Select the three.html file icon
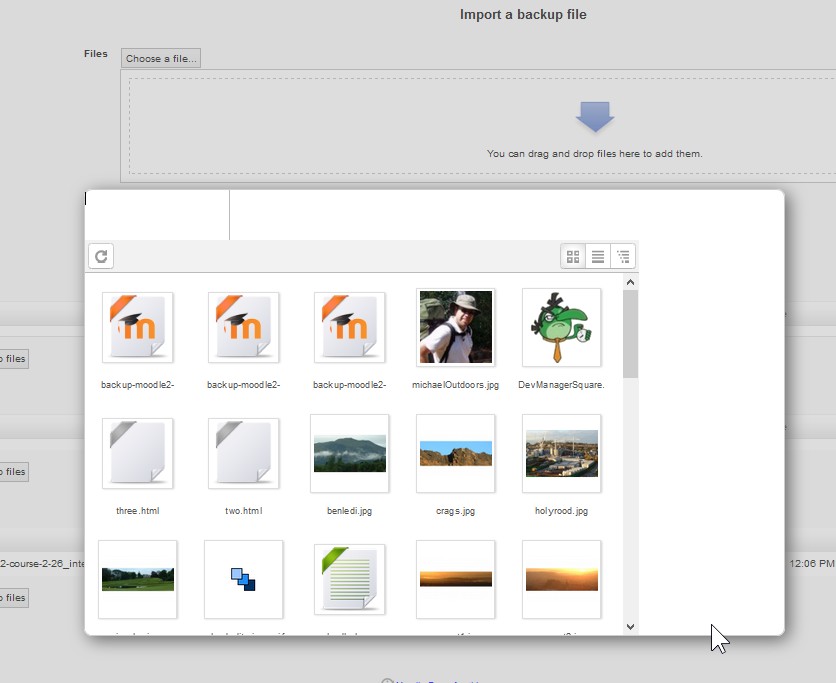Screen dimensions: 836x683 point(138,453)
